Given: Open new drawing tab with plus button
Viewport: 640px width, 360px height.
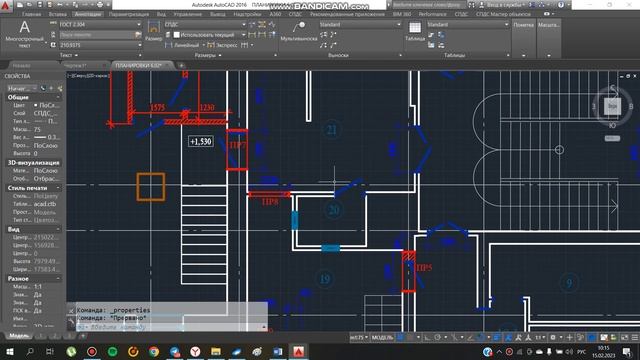Looking at the screenshot, I should [181, 65].
